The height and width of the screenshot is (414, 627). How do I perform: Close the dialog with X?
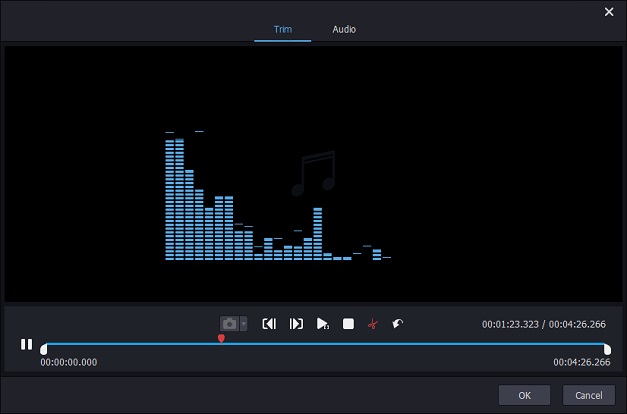[609, 12]
